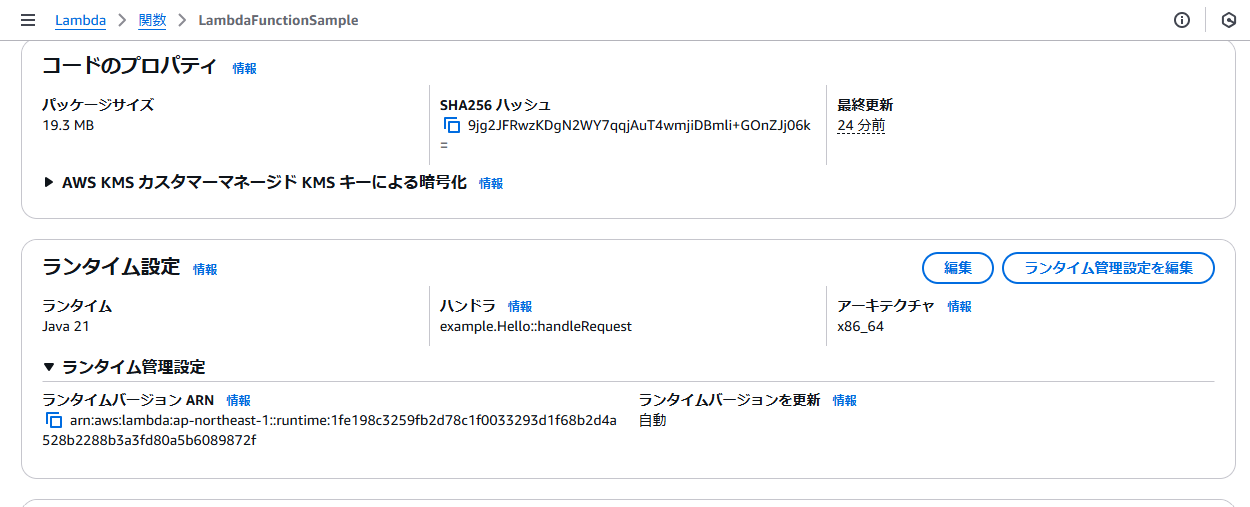1250x507 pixels.
Task: Click the 自動 runtime update value
Action: click(x=653, y=421)
